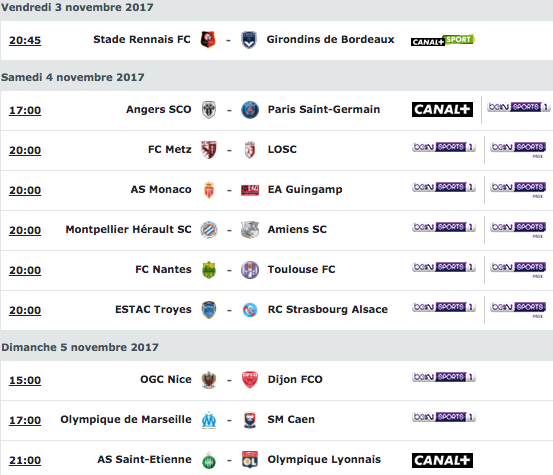Open the 15:00 OGC Nice match link

25,380
